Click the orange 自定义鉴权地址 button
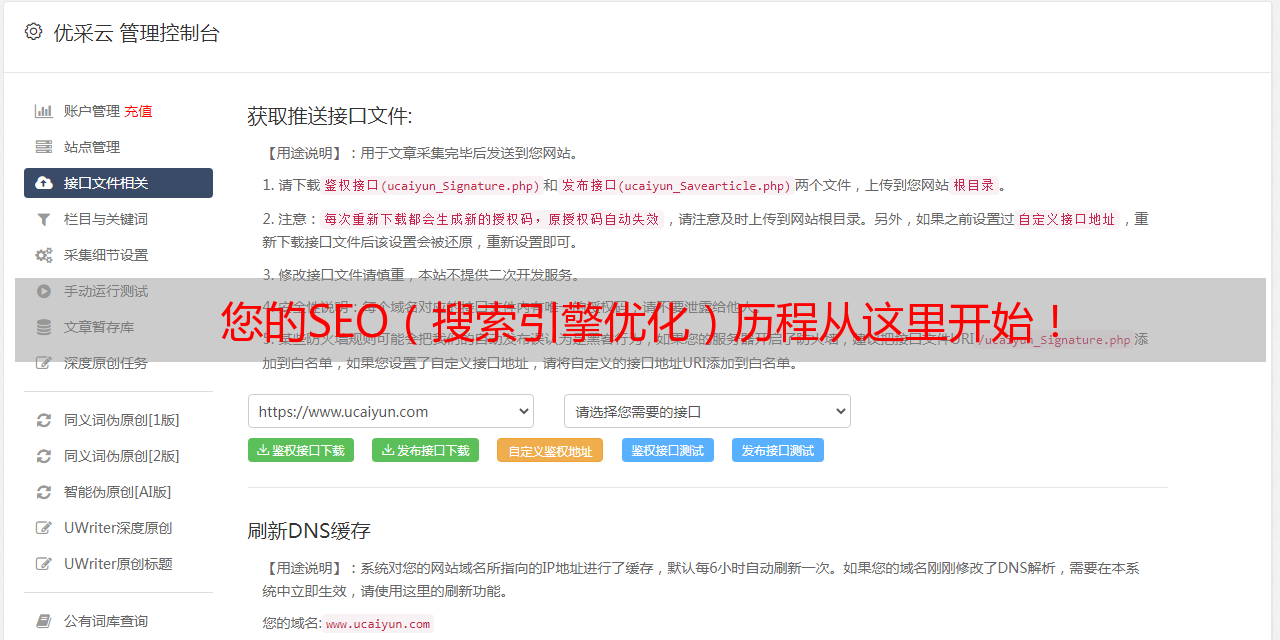The width and height of the screenshot is (1280, 640). pyautogui.click(x=549, y=451)
